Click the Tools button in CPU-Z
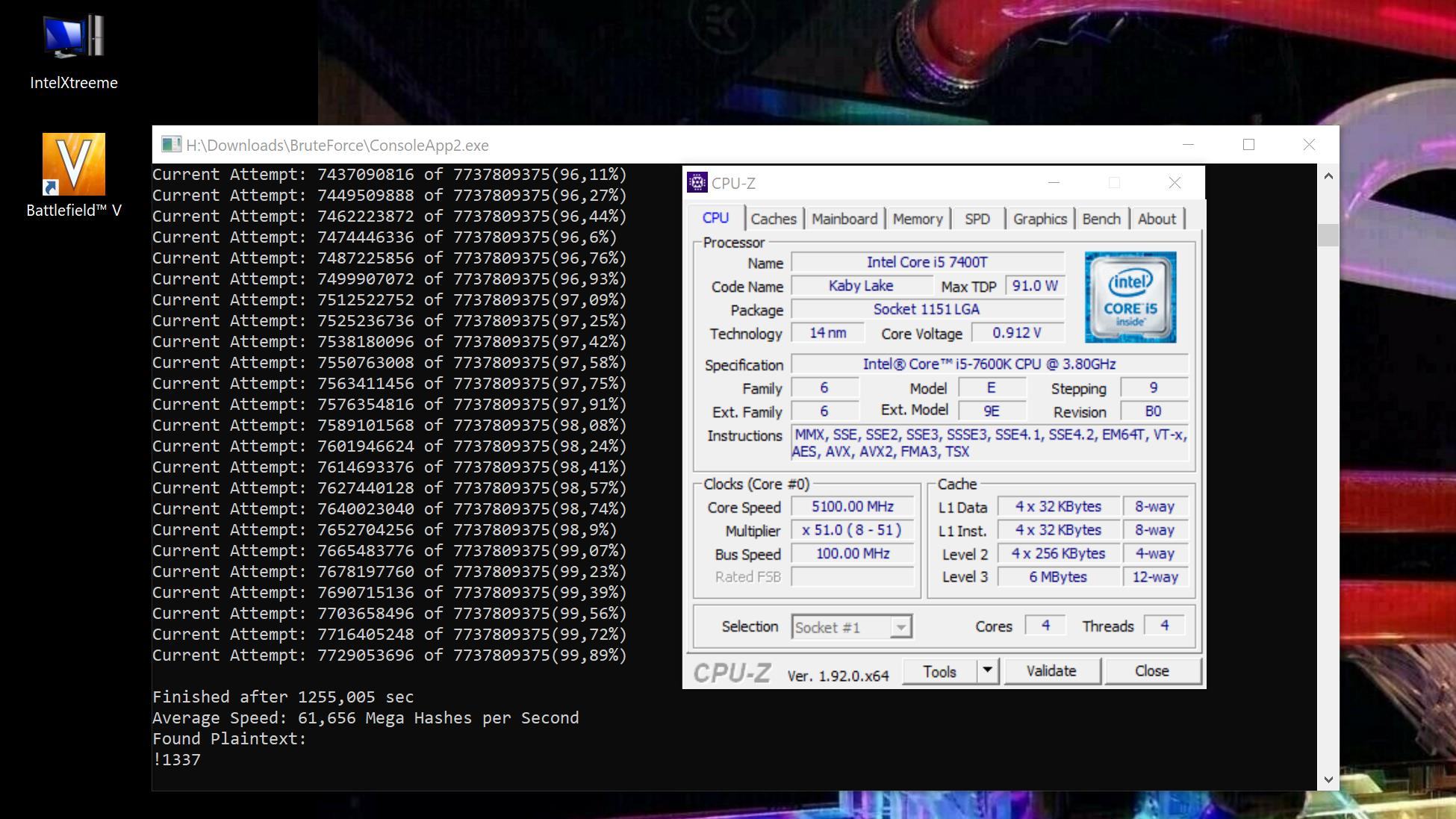 (x=939, y=671)
